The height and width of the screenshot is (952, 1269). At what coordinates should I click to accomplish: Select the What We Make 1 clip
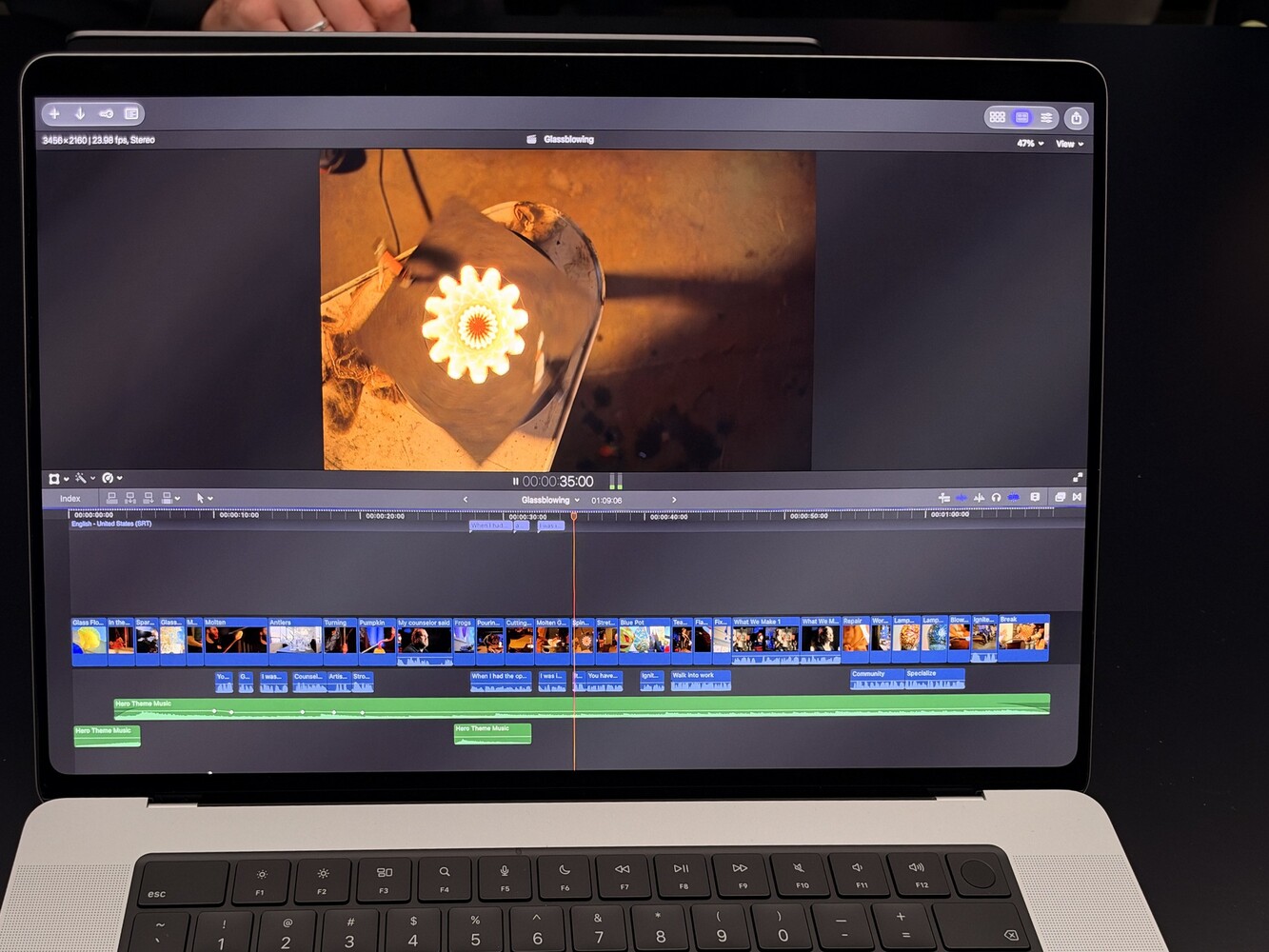[765, 641]
